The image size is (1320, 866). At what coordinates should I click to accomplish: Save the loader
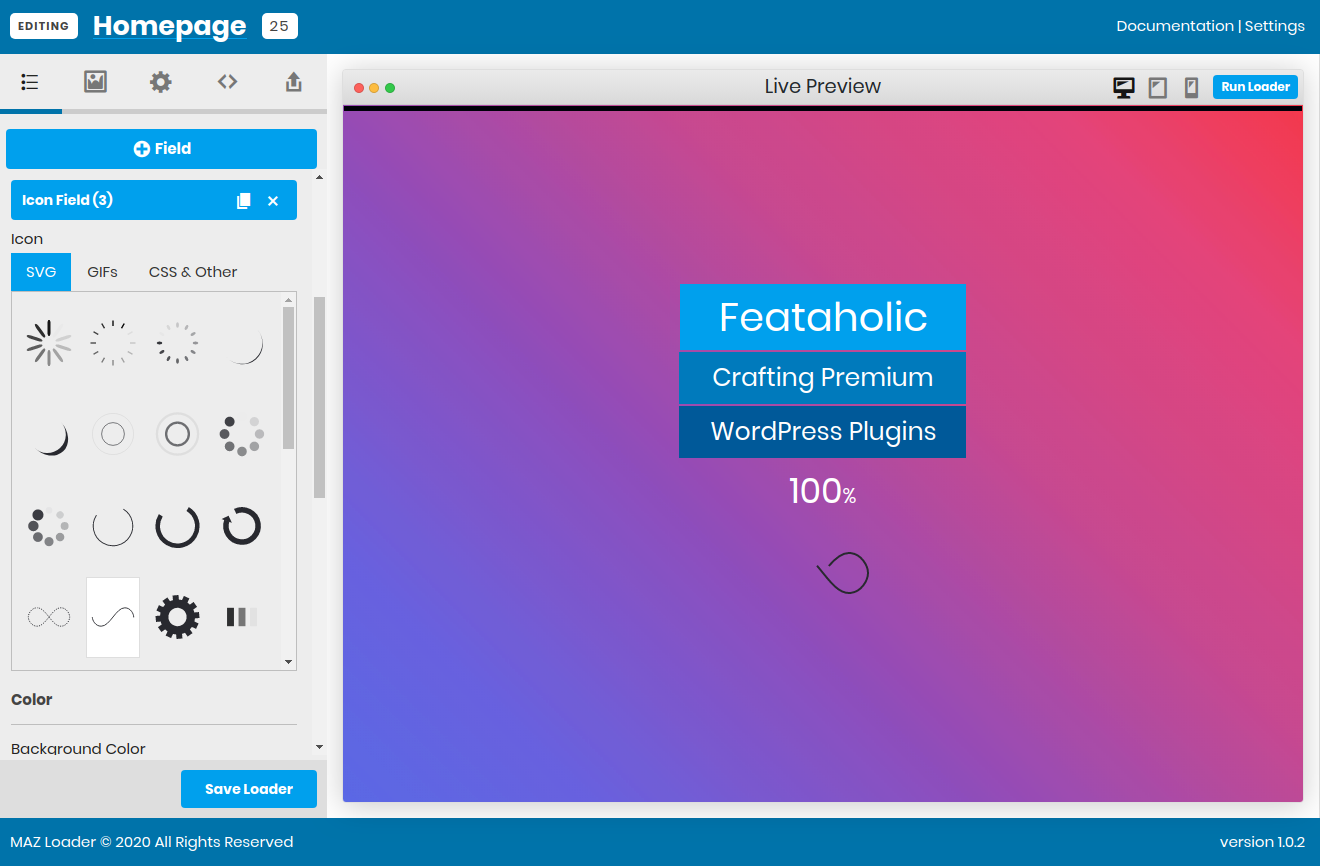click(x=249, y=789)
